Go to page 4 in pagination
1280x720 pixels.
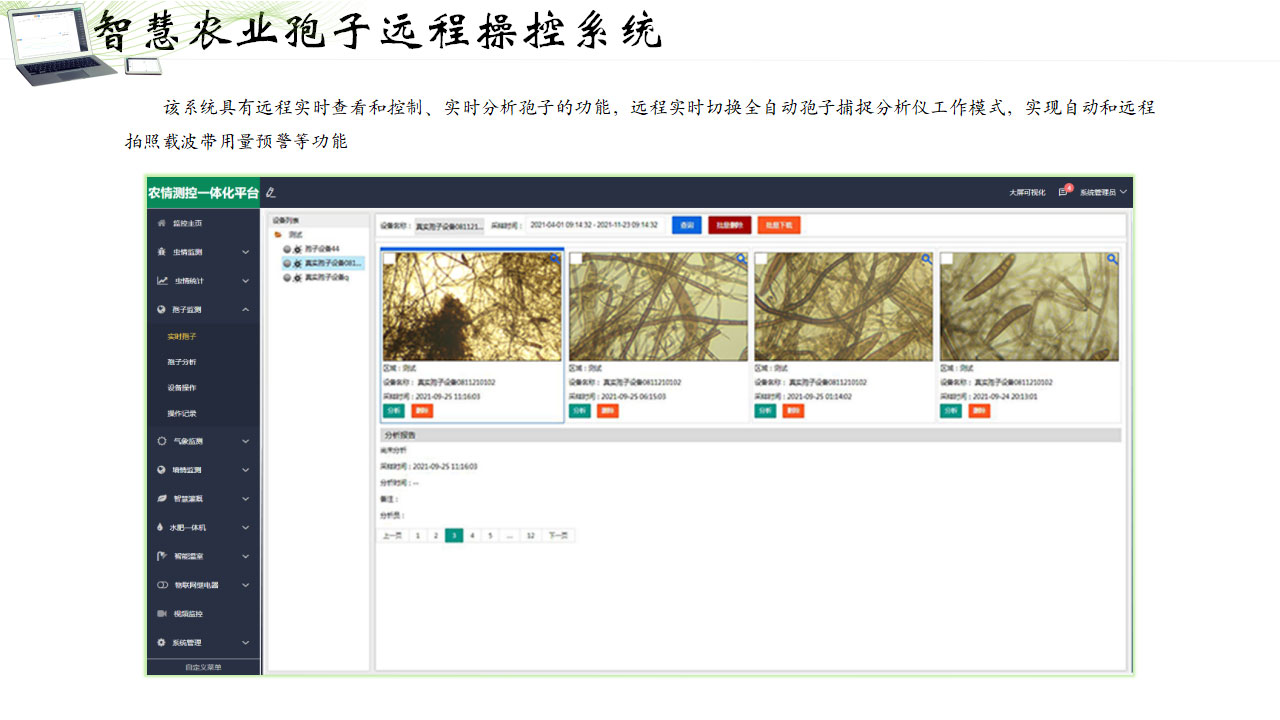472,536
